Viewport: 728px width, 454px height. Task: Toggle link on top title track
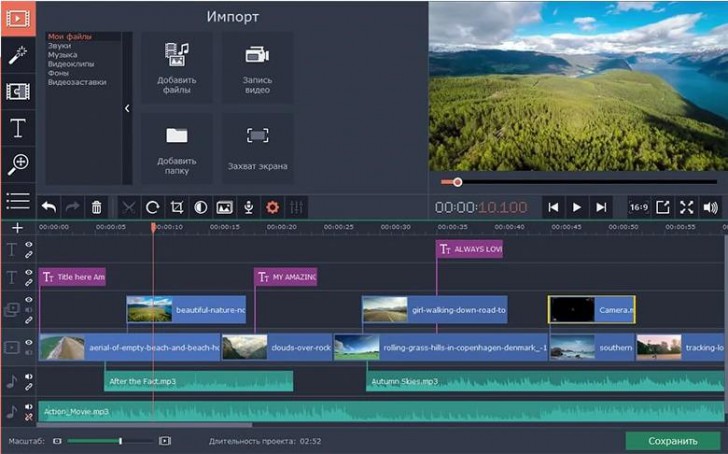pos(29,255)
